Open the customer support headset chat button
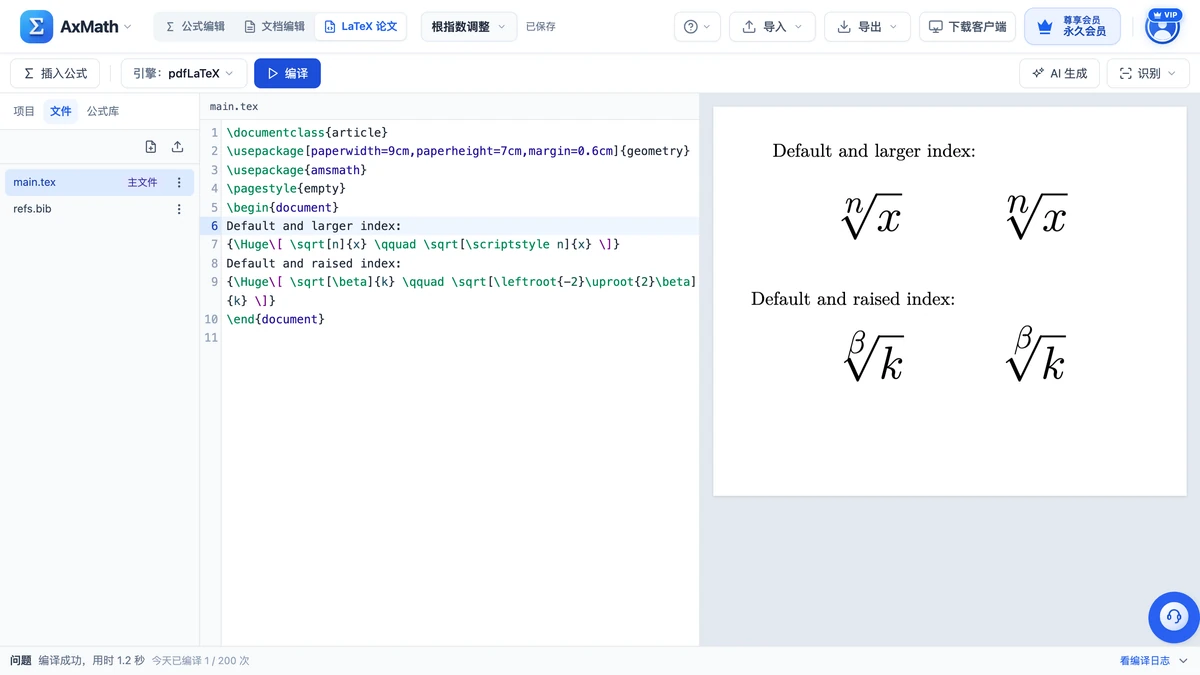 tap(1173, 617)
